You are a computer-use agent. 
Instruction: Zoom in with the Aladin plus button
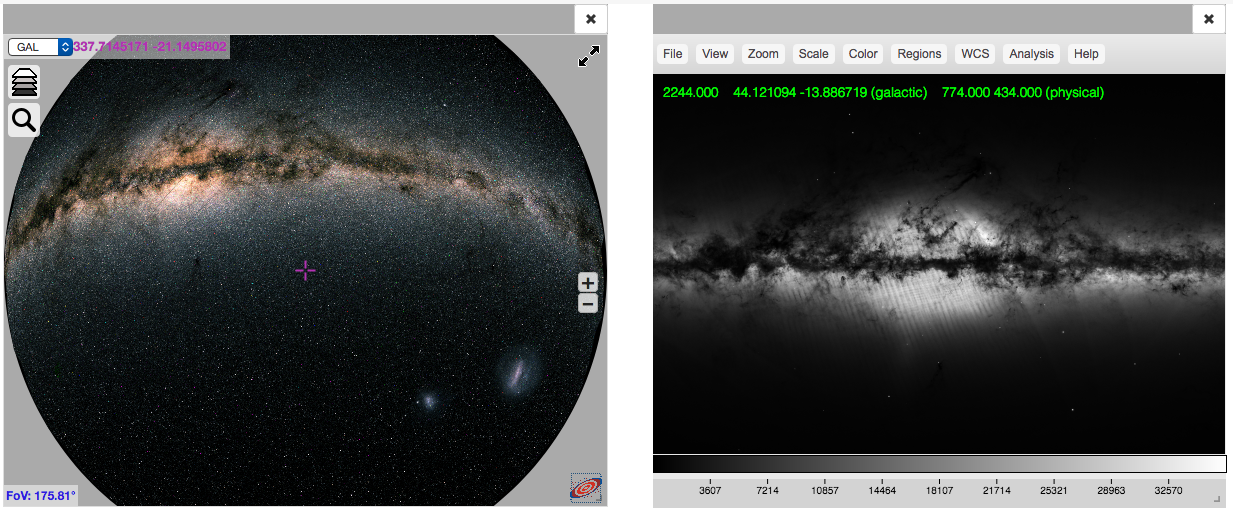tap(588, 282)
